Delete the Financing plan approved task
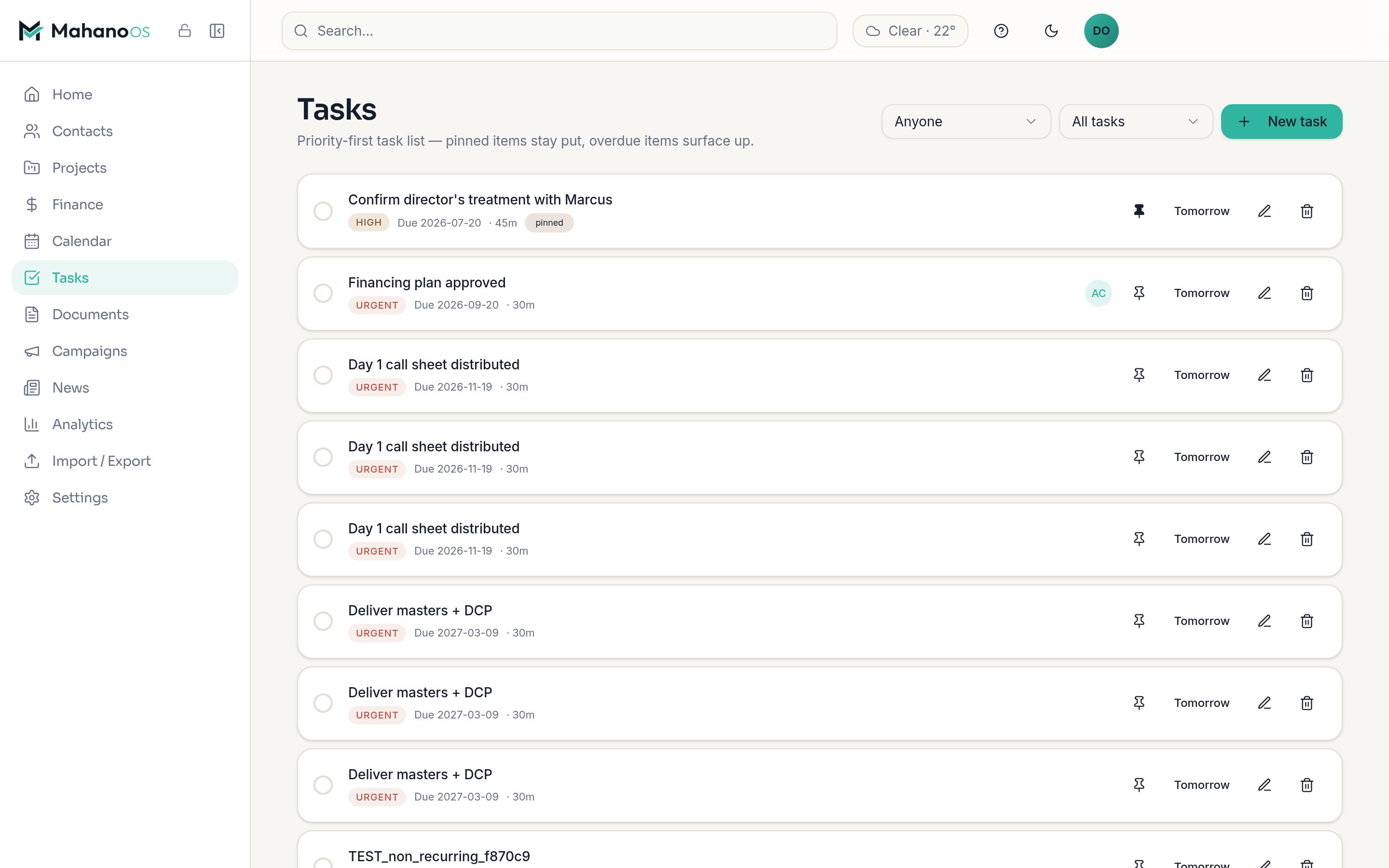 click(x=1307, y=293)
